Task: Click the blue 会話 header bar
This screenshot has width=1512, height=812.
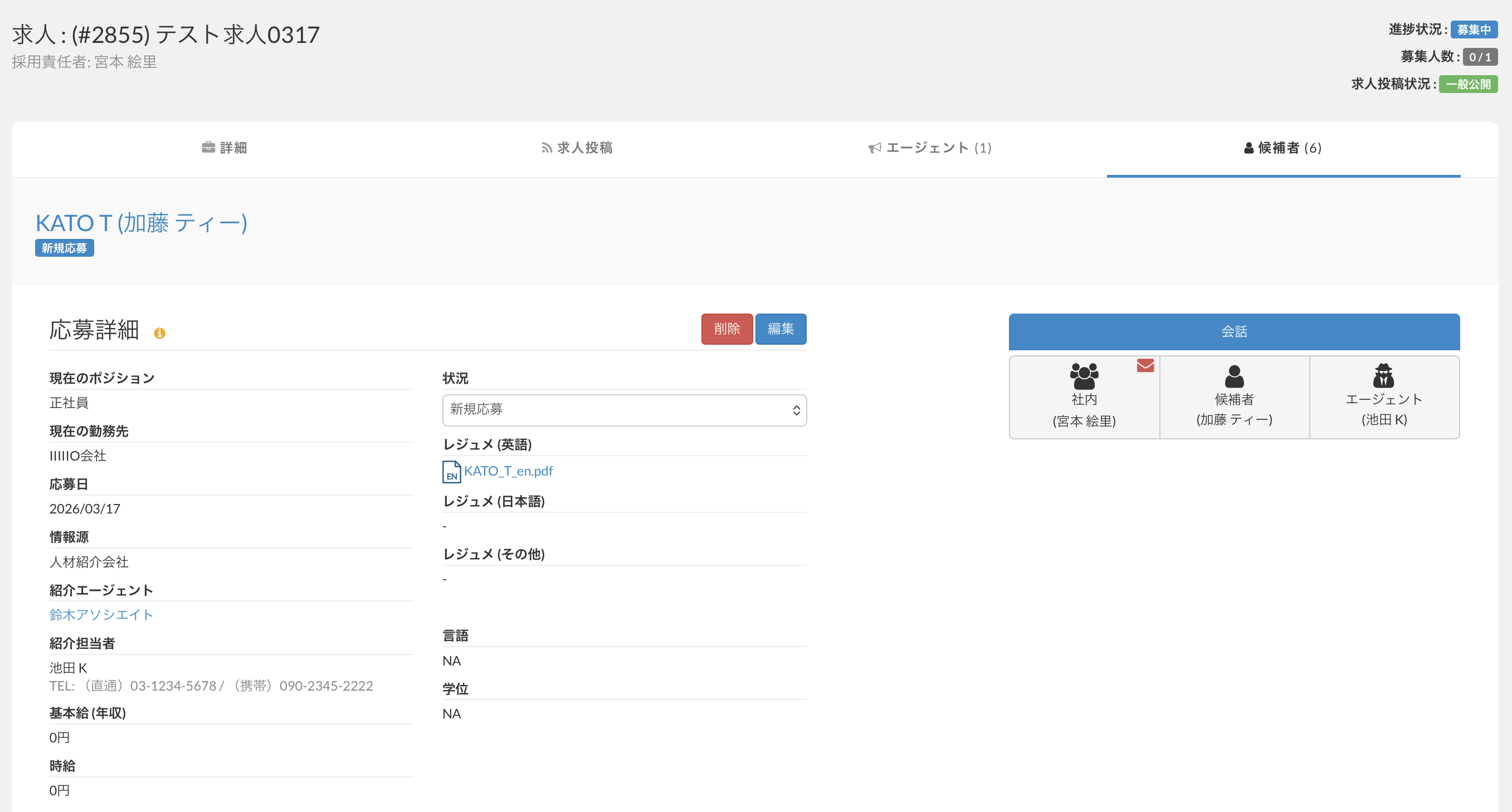Action: (1234, 331)
